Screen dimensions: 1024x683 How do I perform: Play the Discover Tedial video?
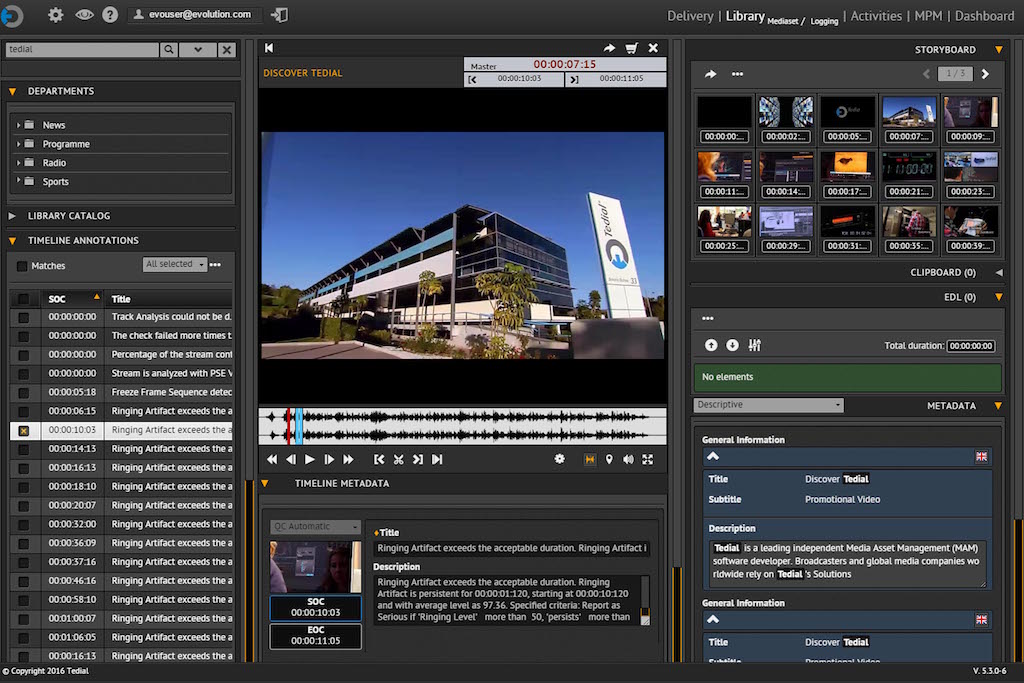tap(310, 460)
